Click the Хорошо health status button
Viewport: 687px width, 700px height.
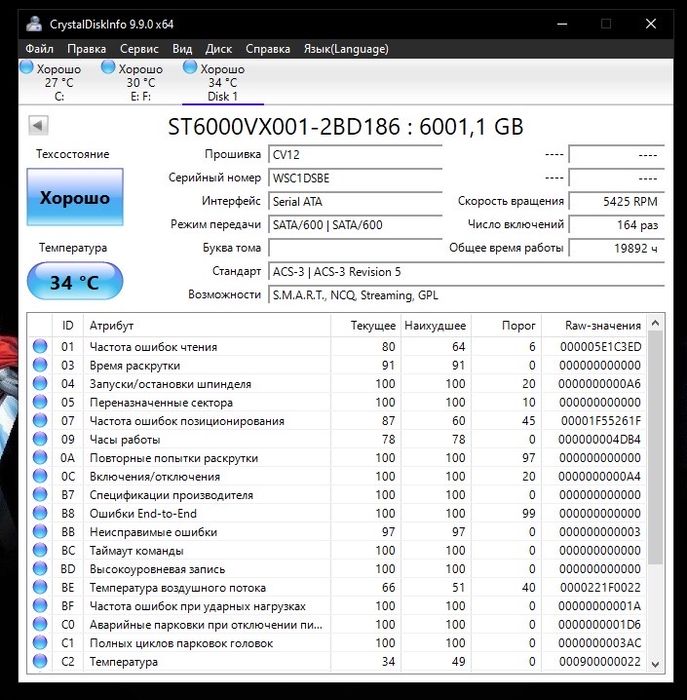point(75,197)
